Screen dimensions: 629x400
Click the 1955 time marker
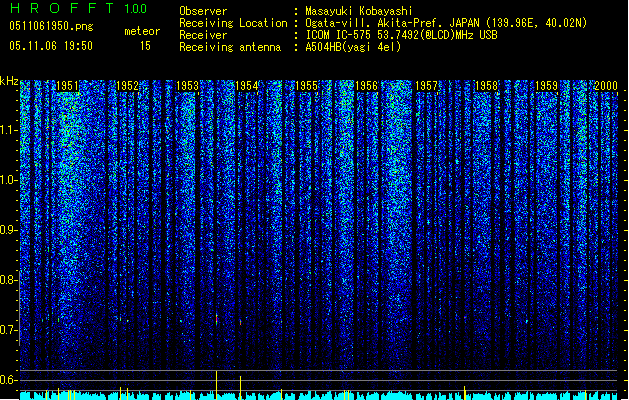[306, 86]
